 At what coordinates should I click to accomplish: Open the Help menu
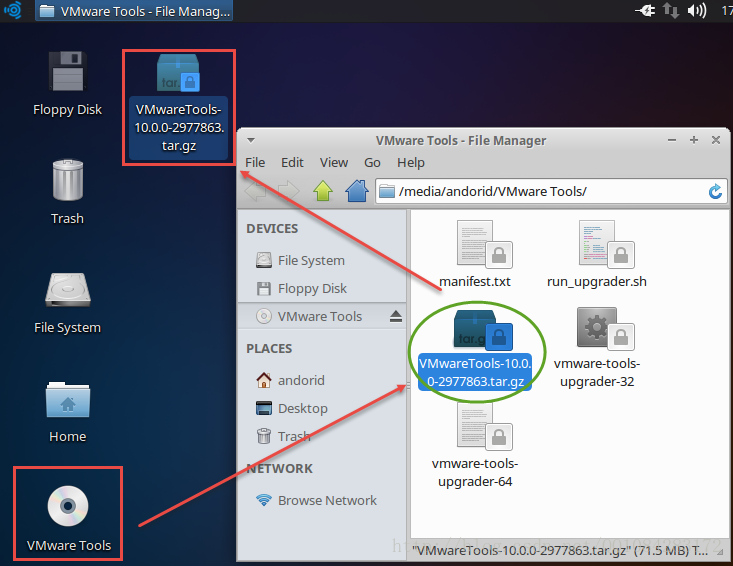411,163
